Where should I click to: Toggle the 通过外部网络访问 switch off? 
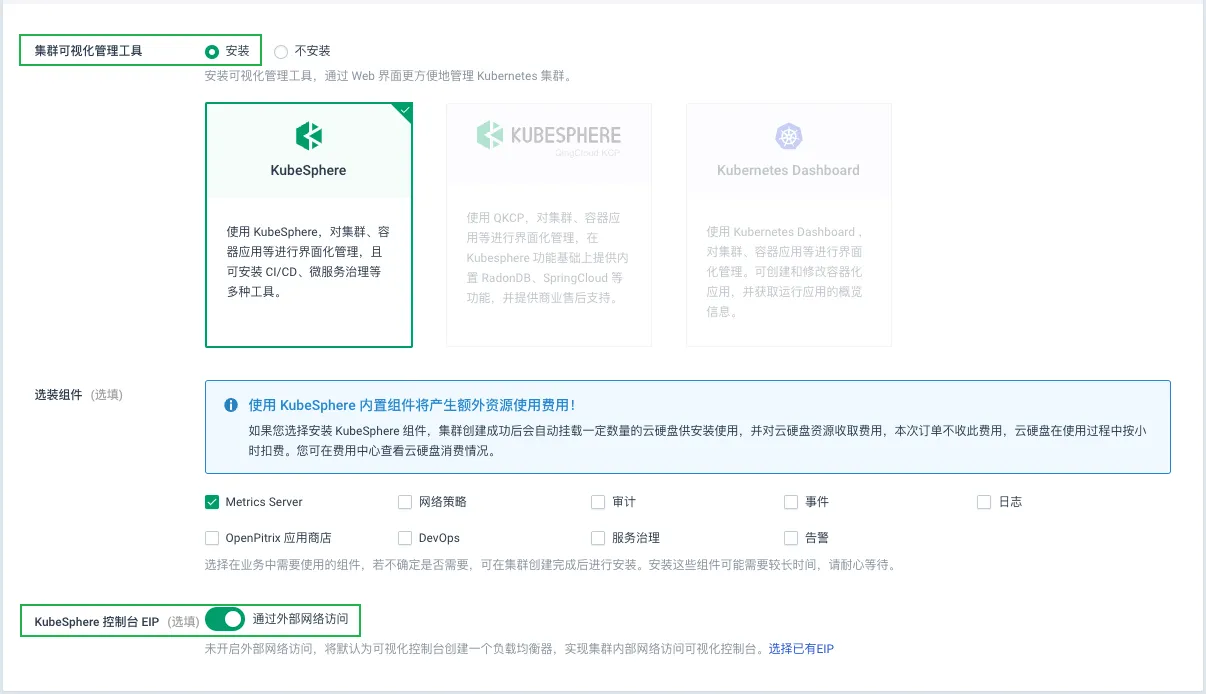(225, 619)
